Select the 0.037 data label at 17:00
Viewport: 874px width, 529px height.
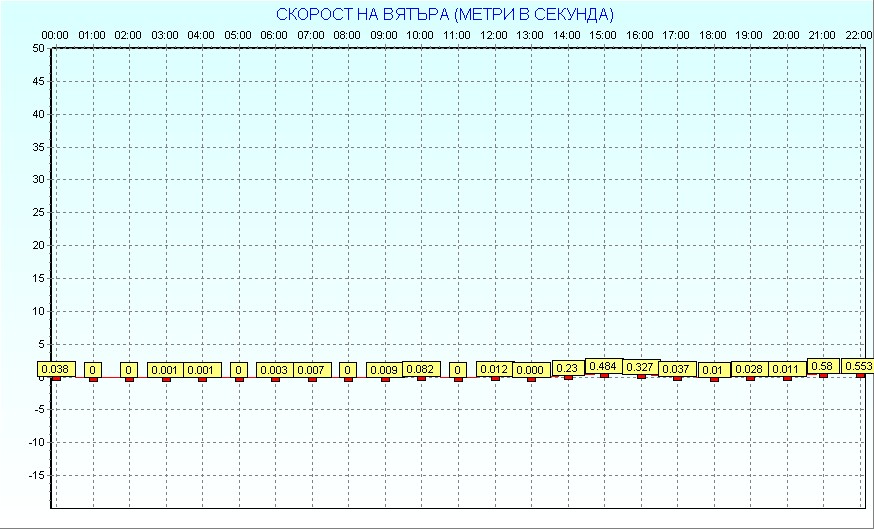pyautogui.click(x=677, y=369)
